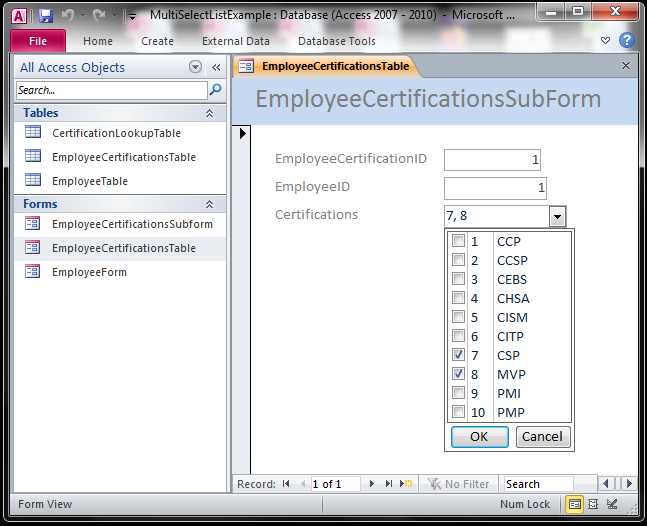Check the CEBS certification checkbox
Image resolution: width=647 pixels, height=526 pixels.
point(458,278)
